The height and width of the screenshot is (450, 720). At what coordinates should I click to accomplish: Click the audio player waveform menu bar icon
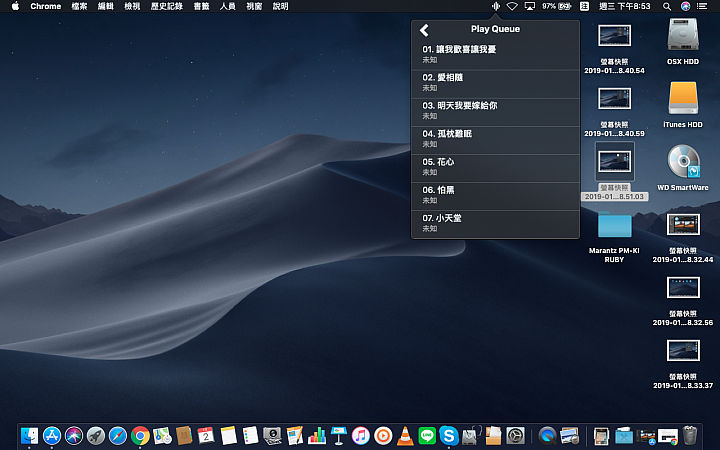(495, 6)
